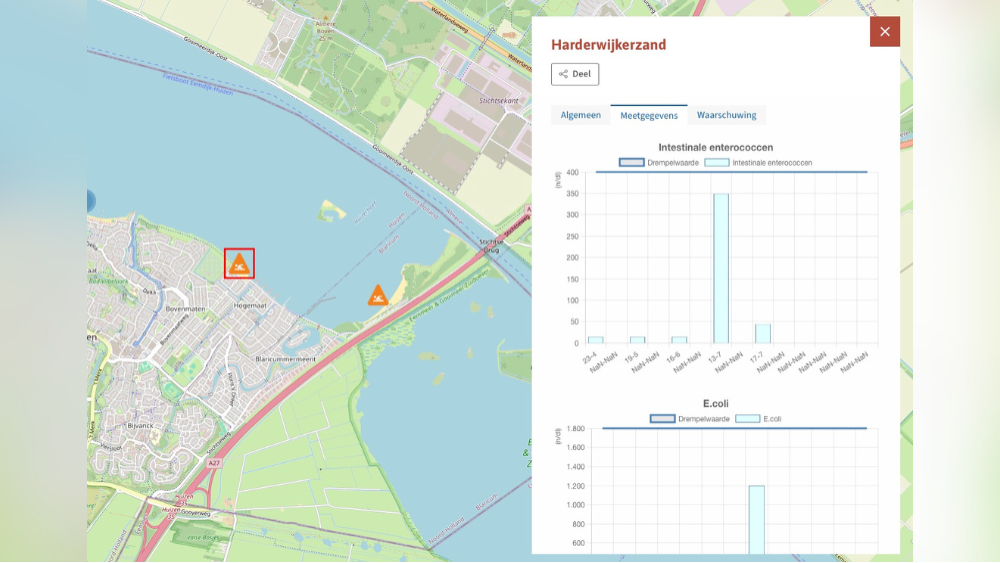The image size is (1000, 563).
Task: Click the Hogemaat map label
Action: (x=249, y=305)
